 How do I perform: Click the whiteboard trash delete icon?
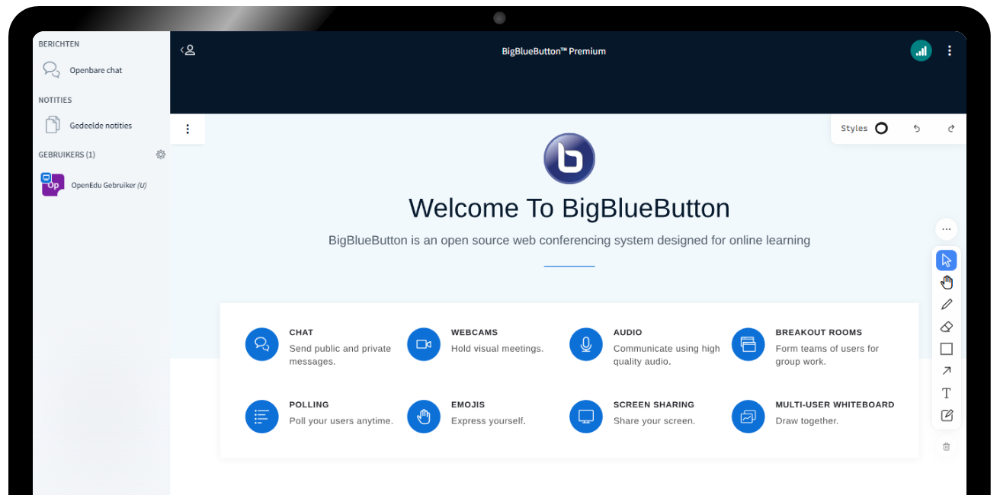(x=946, y=446)
